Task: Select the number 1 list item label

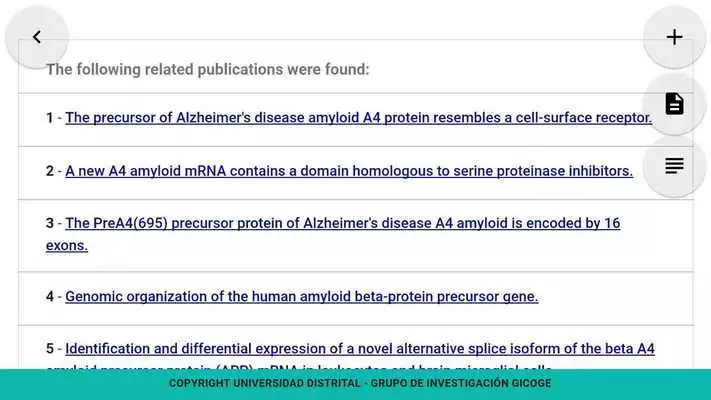Action: tap(49, 118)
